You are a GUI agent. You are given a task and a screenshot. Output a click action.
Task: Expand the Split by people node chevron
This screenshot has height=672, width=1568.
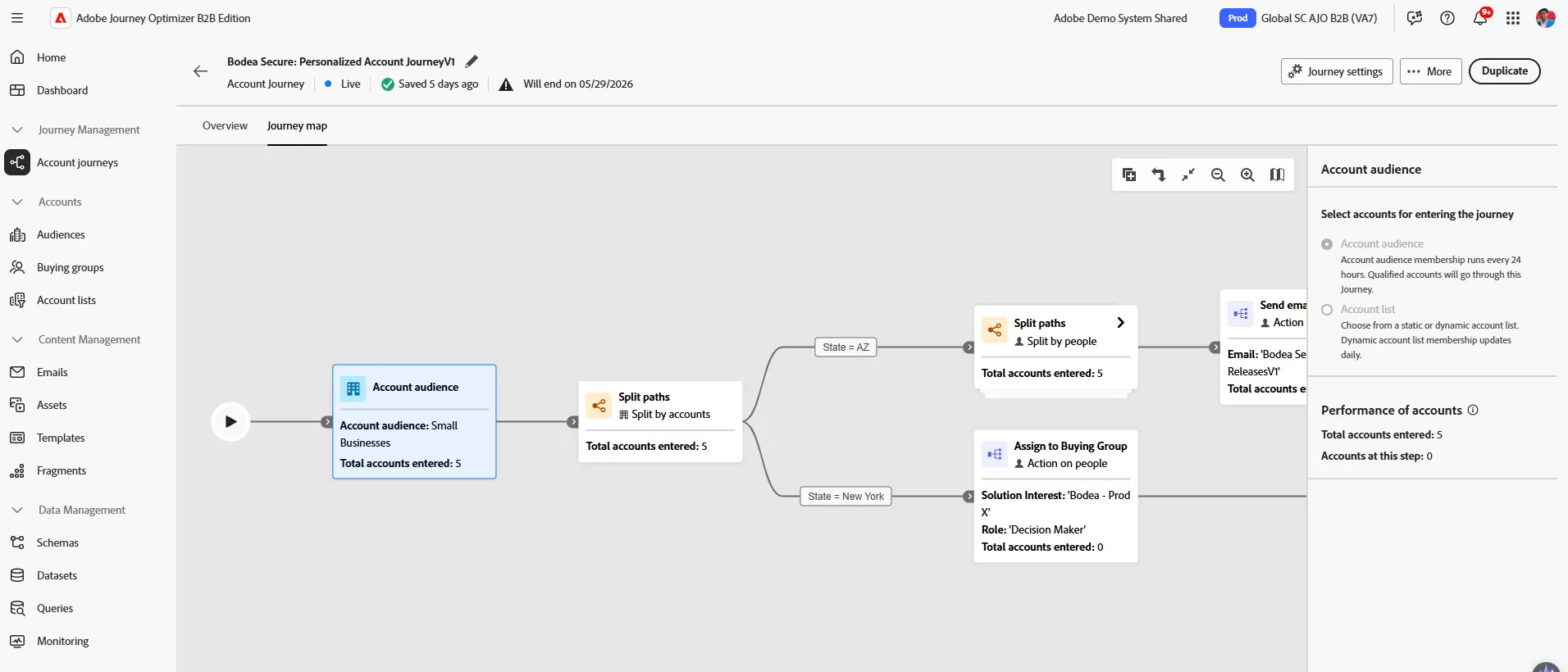point(1120,323)
